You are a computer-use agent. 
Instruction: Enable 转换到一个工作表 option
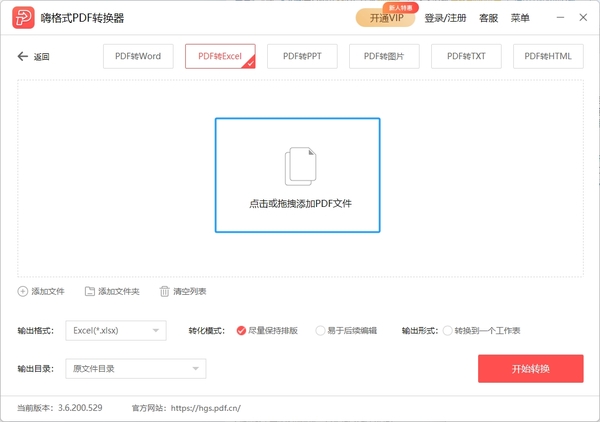pos(448,330)
